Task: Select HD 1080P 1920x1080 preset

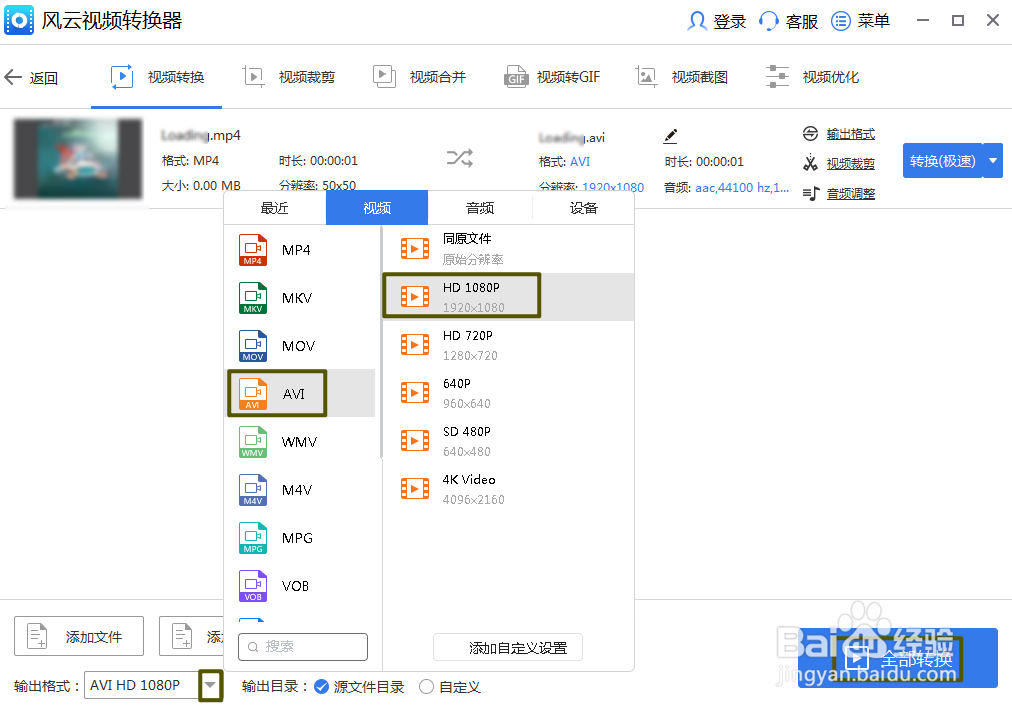Action: tap(509, 297)
